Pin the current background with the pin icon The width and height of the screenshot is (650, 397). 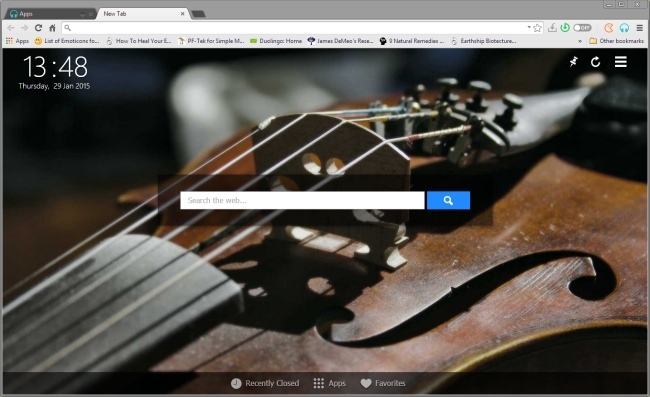point(573,62)
